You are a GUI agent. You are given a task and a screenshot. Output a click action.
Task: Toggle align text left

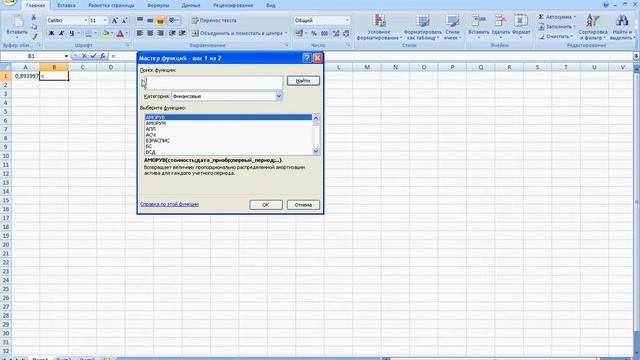(140, 33)
